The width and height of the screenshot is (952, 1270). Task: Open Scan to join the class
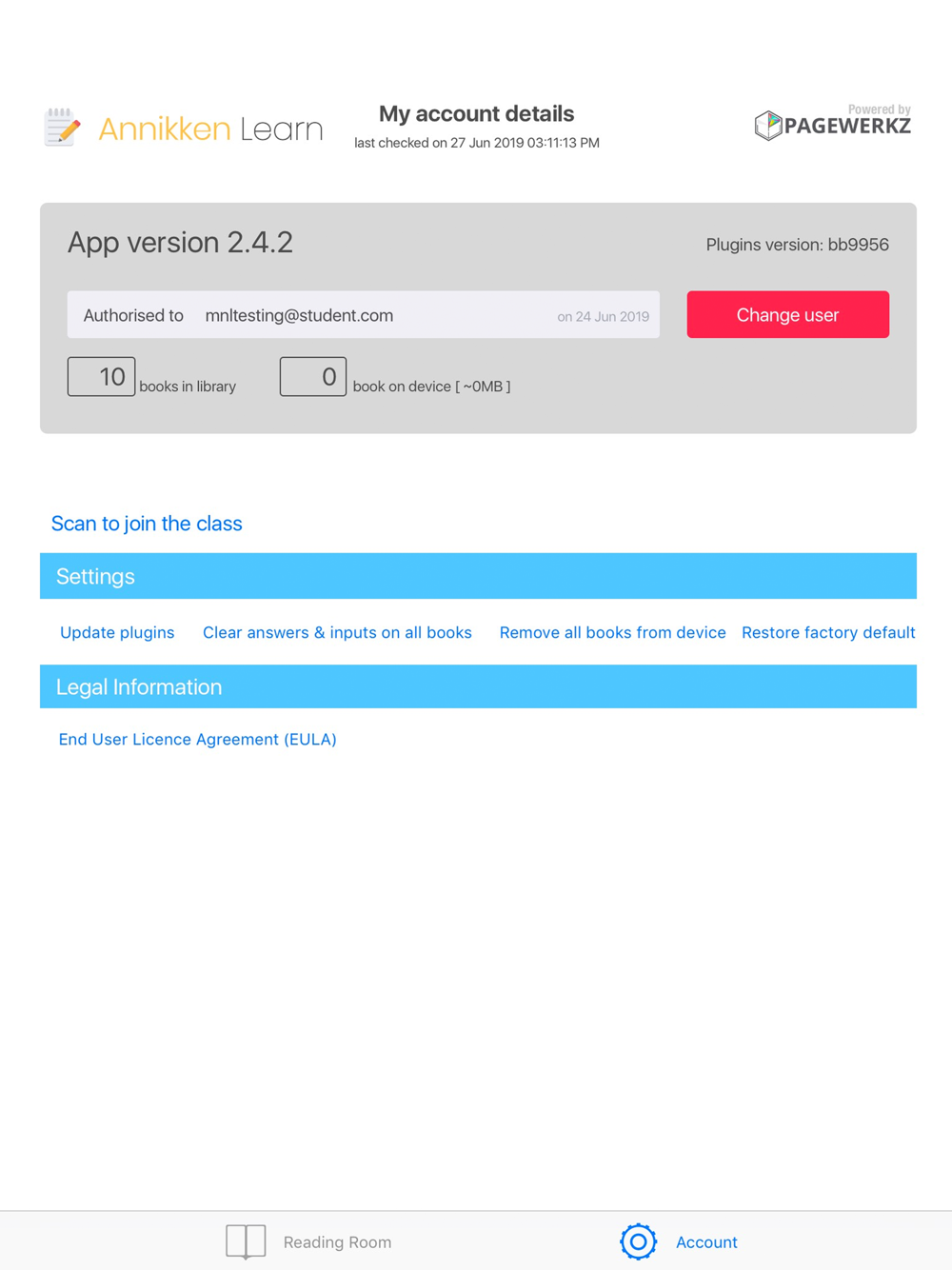point(147,524)
